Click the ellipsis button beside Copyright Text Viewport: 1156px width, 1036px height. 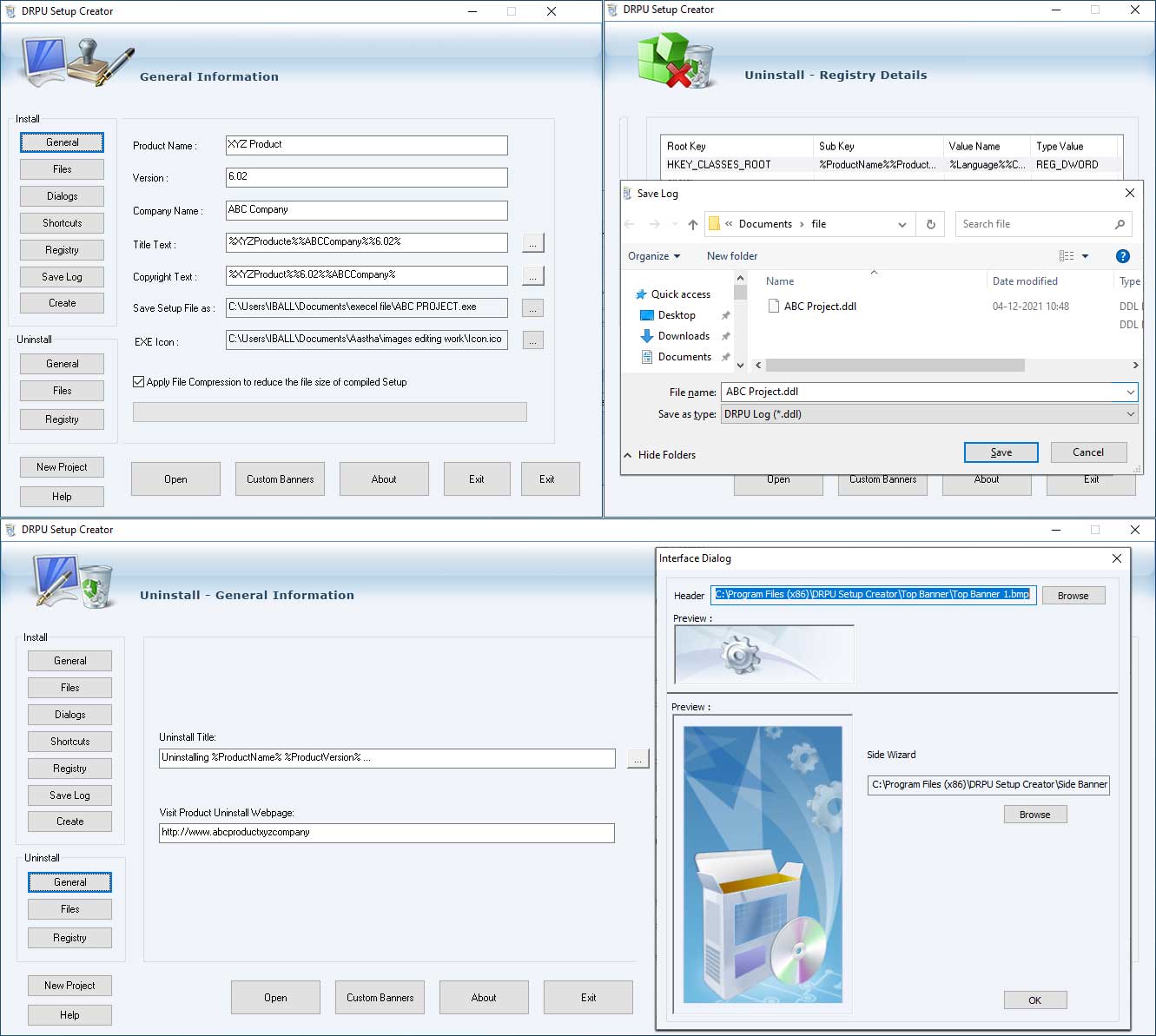pos(532,275)
